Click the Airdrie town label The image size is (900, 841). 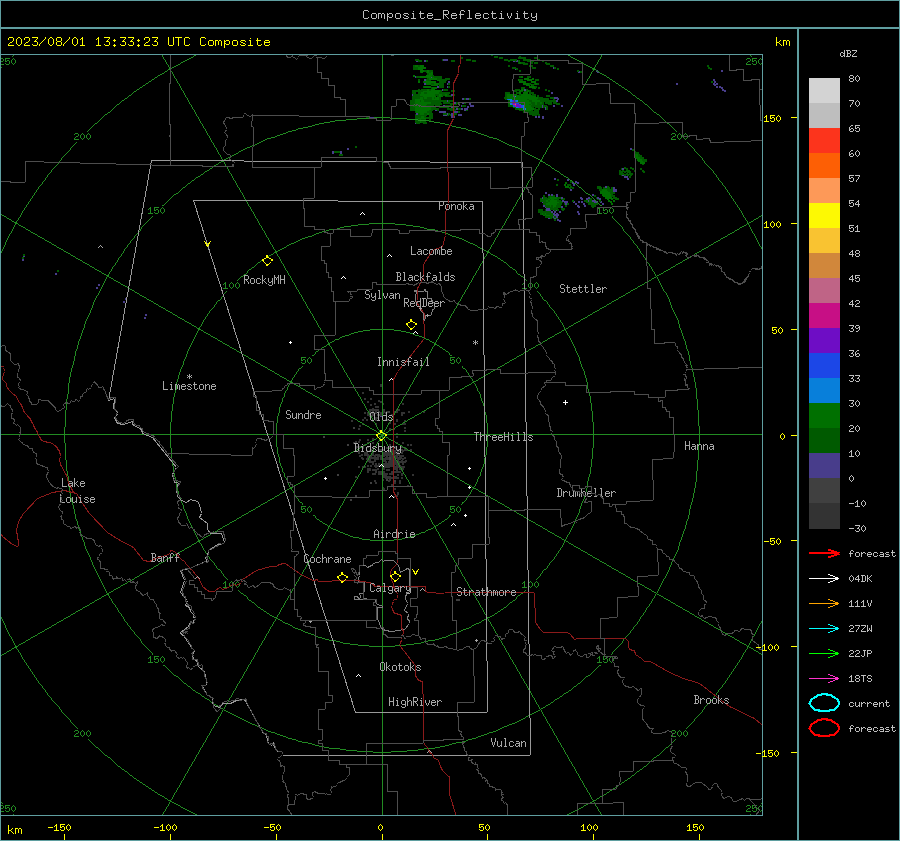point(394,534)
